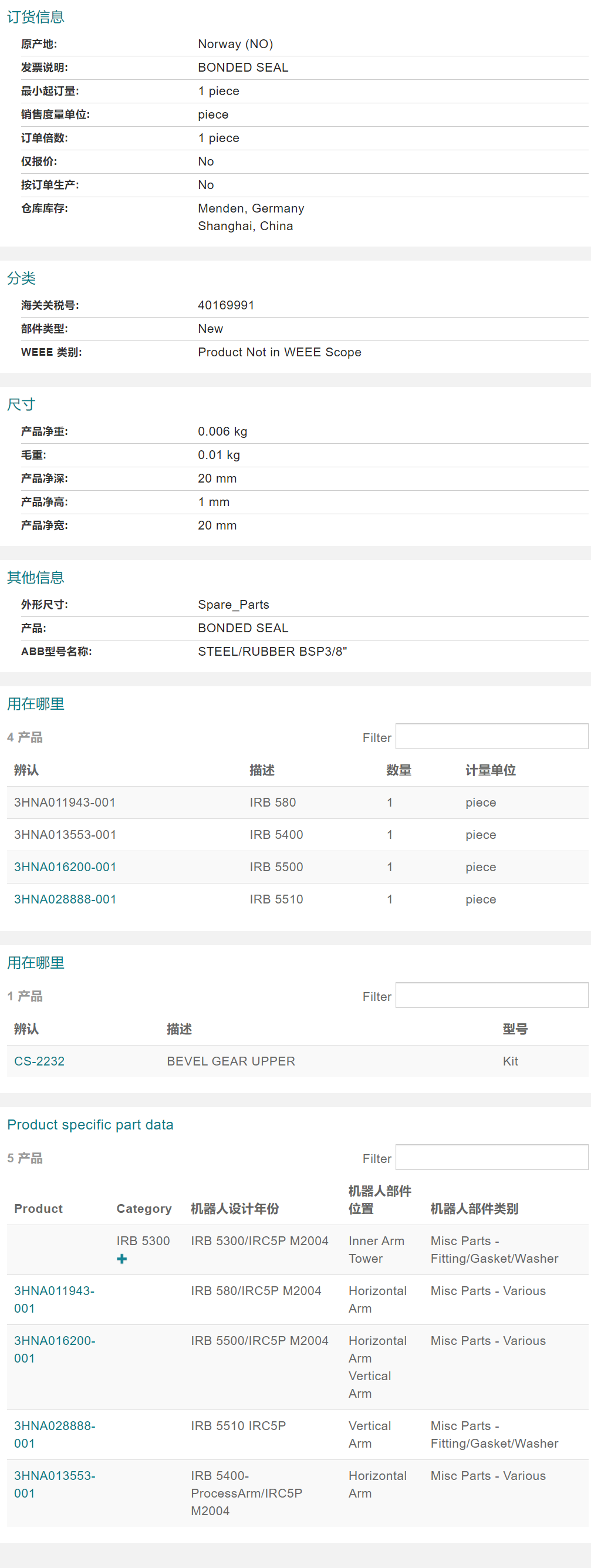The width and height of the screenshot is (591, 1568).
Task: Click the IRB 5510 description cell
Action: pos(276,899)
